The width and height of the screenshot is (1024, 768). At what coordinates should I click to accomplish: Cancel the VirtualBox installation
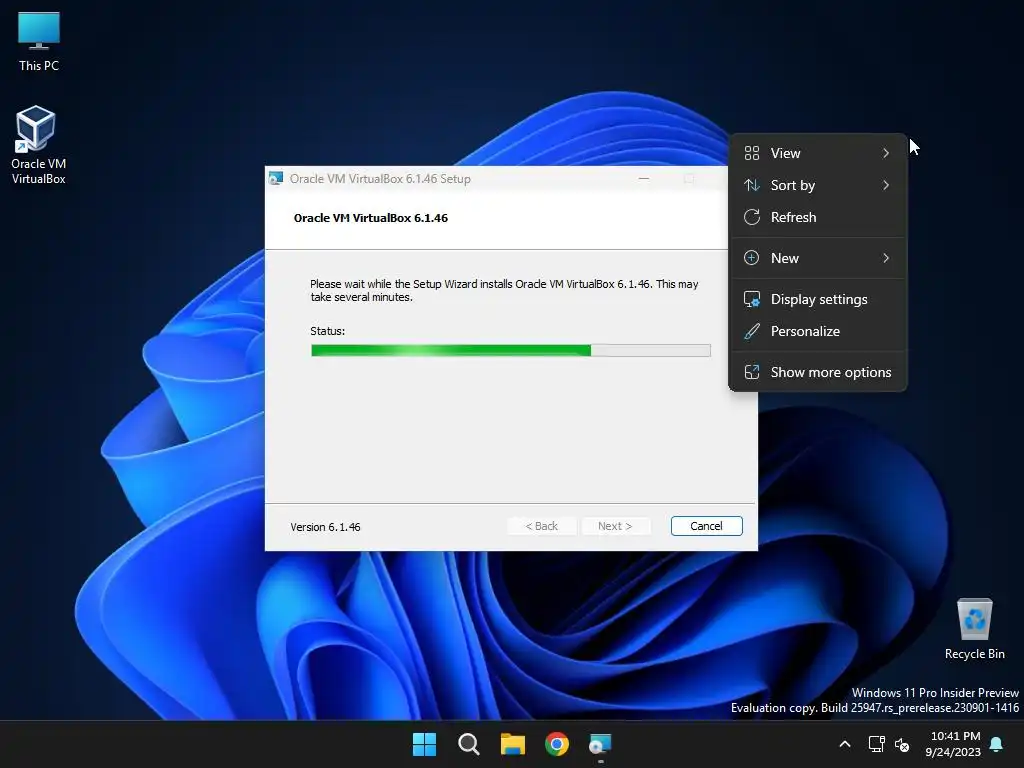point(706,526)
